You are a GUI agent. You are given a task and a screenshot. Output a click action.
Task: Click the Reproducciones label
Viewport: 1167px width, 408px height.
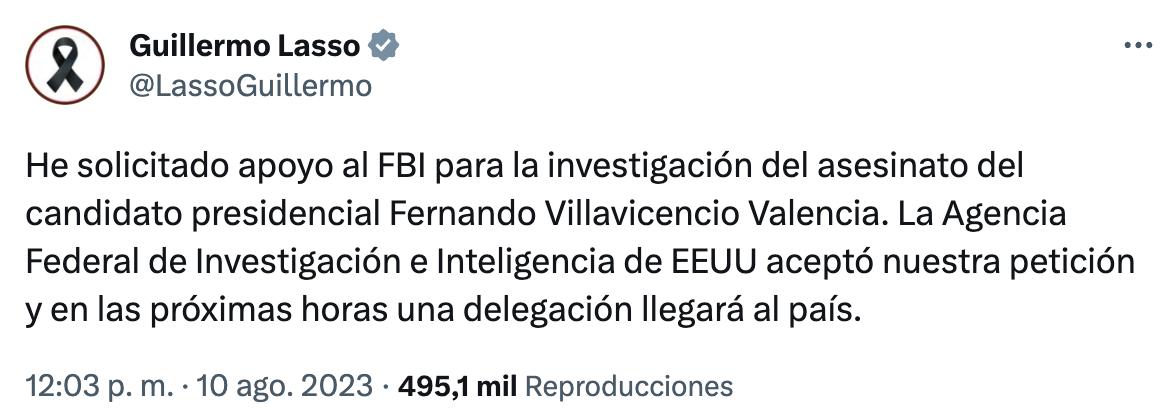coord(628,385)
